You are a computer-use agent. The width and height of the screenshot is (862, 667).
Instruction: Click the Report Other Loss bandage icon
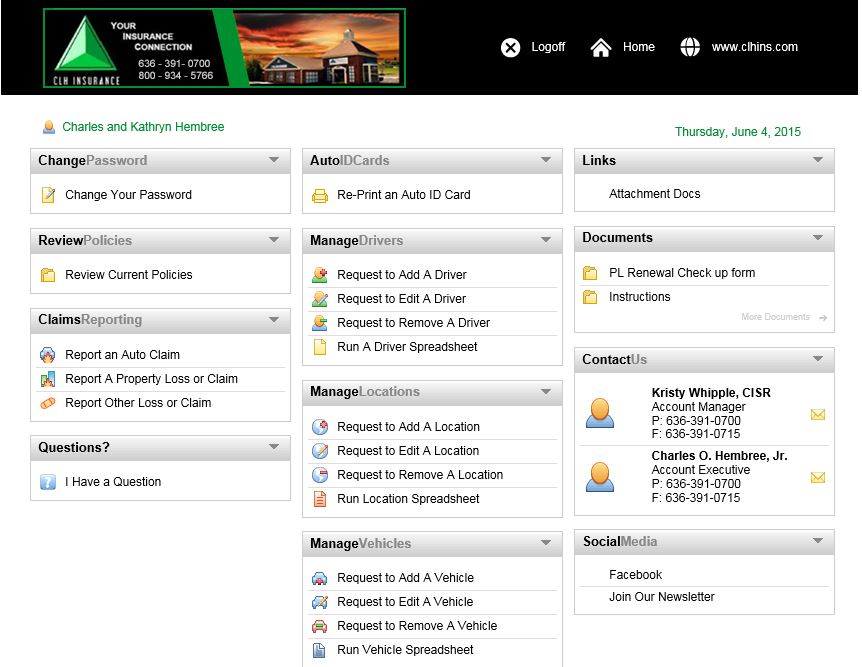48,403
